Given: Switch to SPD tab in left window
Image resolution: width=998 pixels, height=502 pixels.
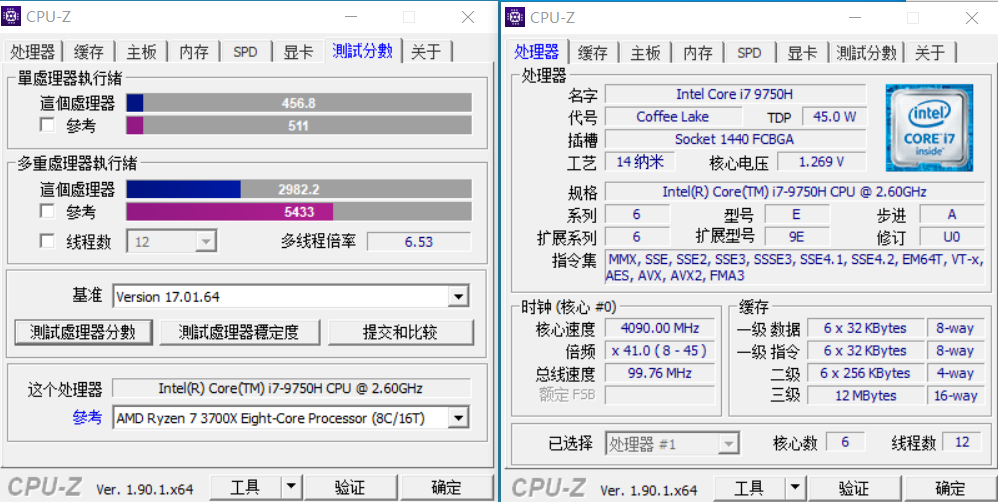Looking at the screenshot, I should click(x=245, y=52).
